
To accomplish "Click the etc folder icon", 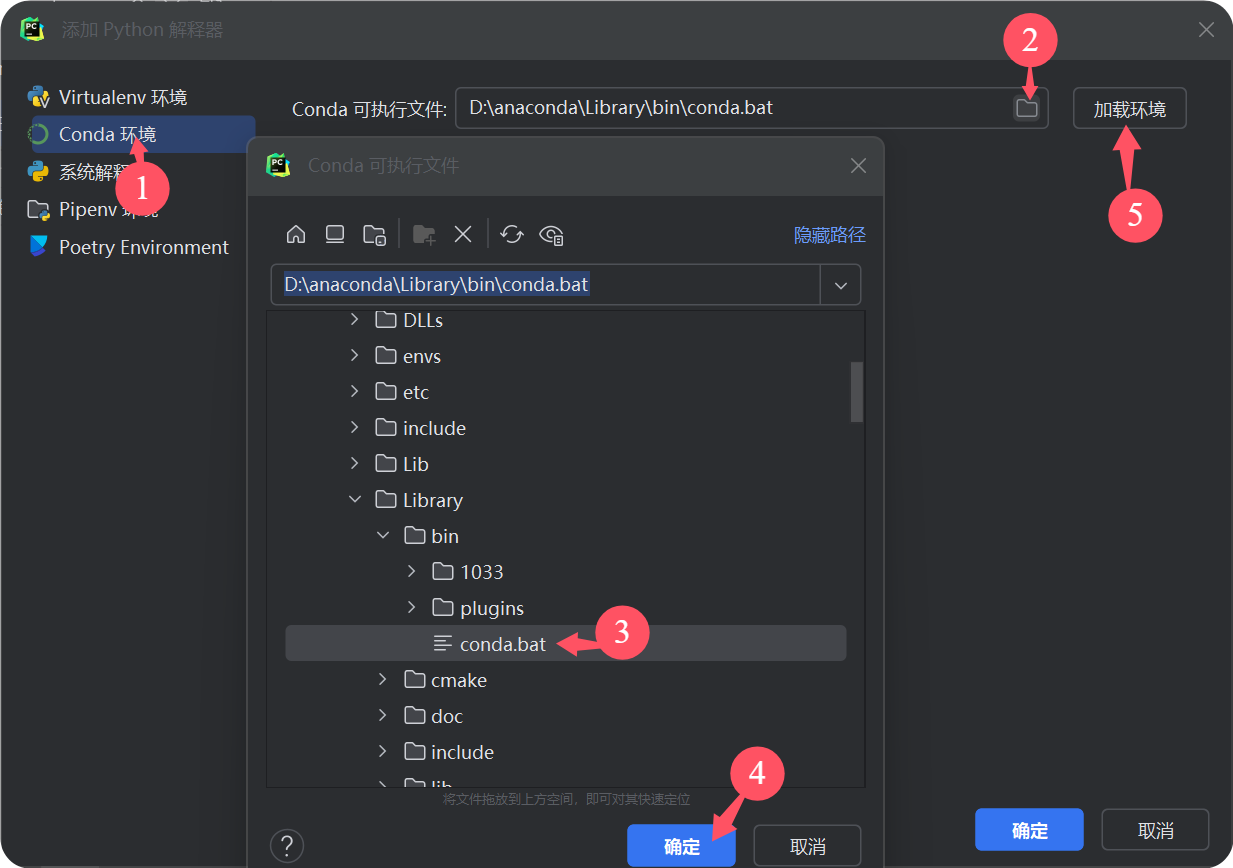I will click(x=386, y=392).
